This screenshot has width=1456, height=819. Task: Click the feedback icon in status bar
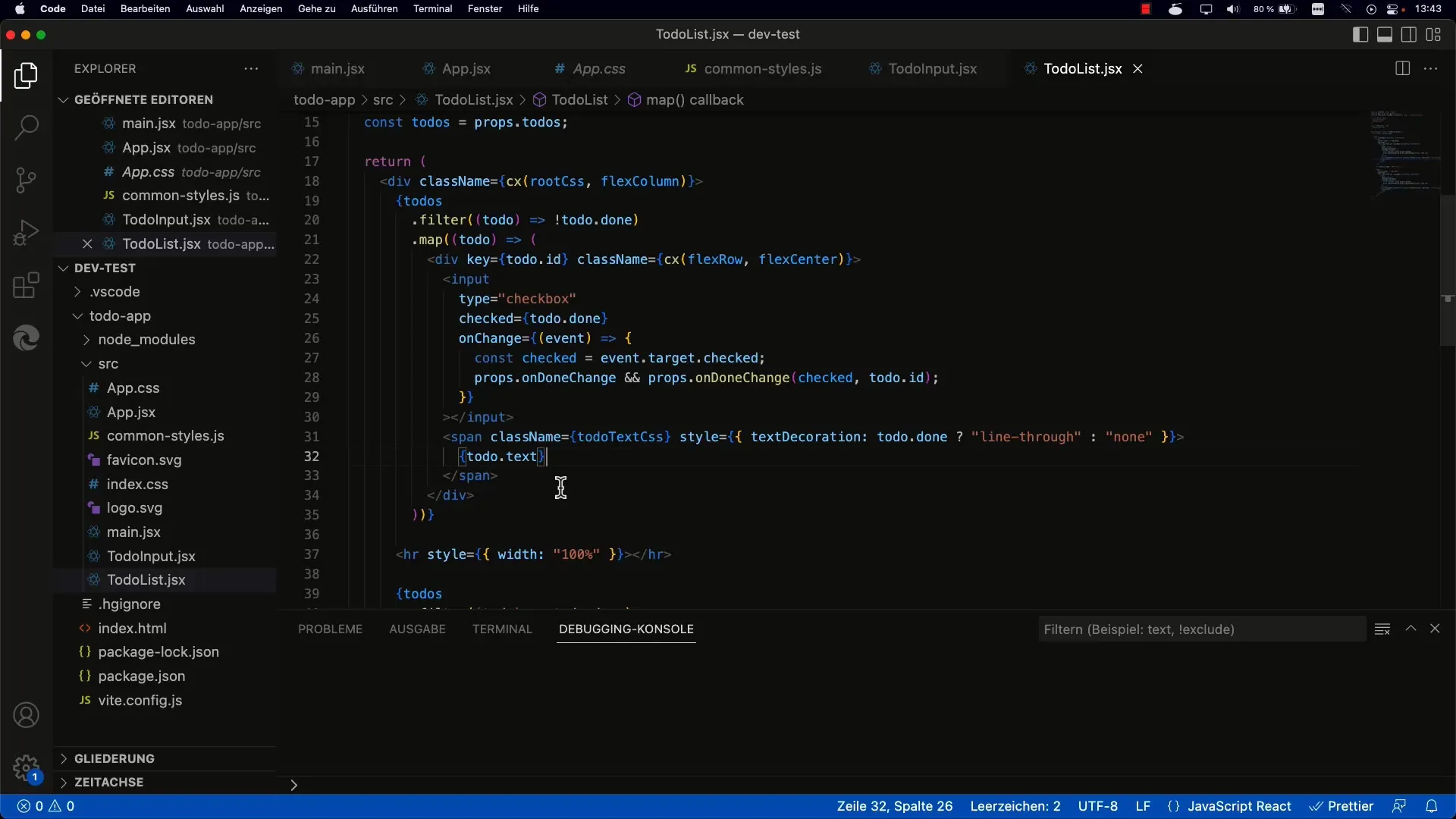click(1399, 806)
